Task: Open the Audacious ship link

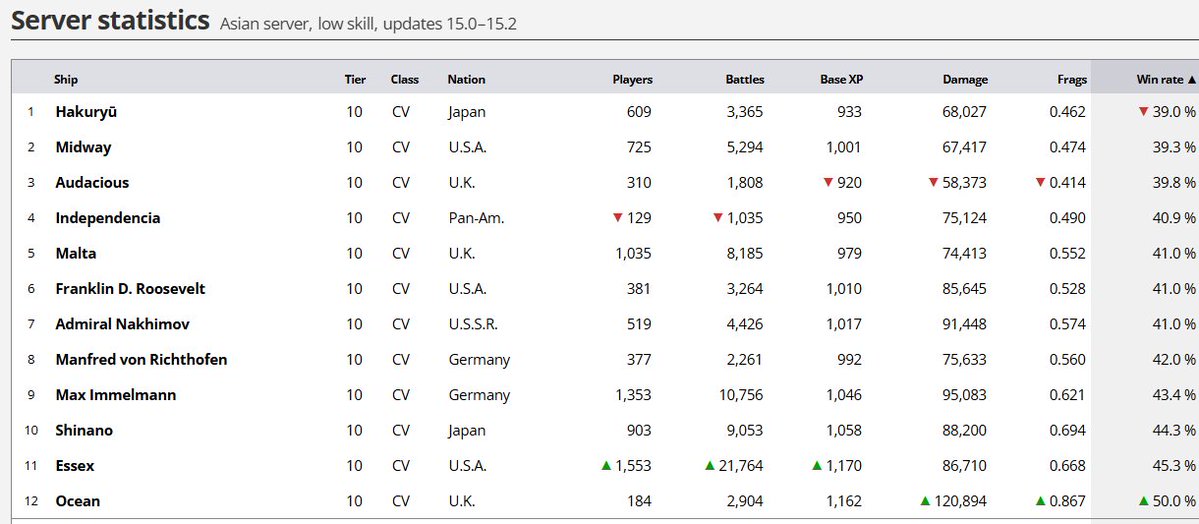Action: pyautogui.click(x=92, y=182)
